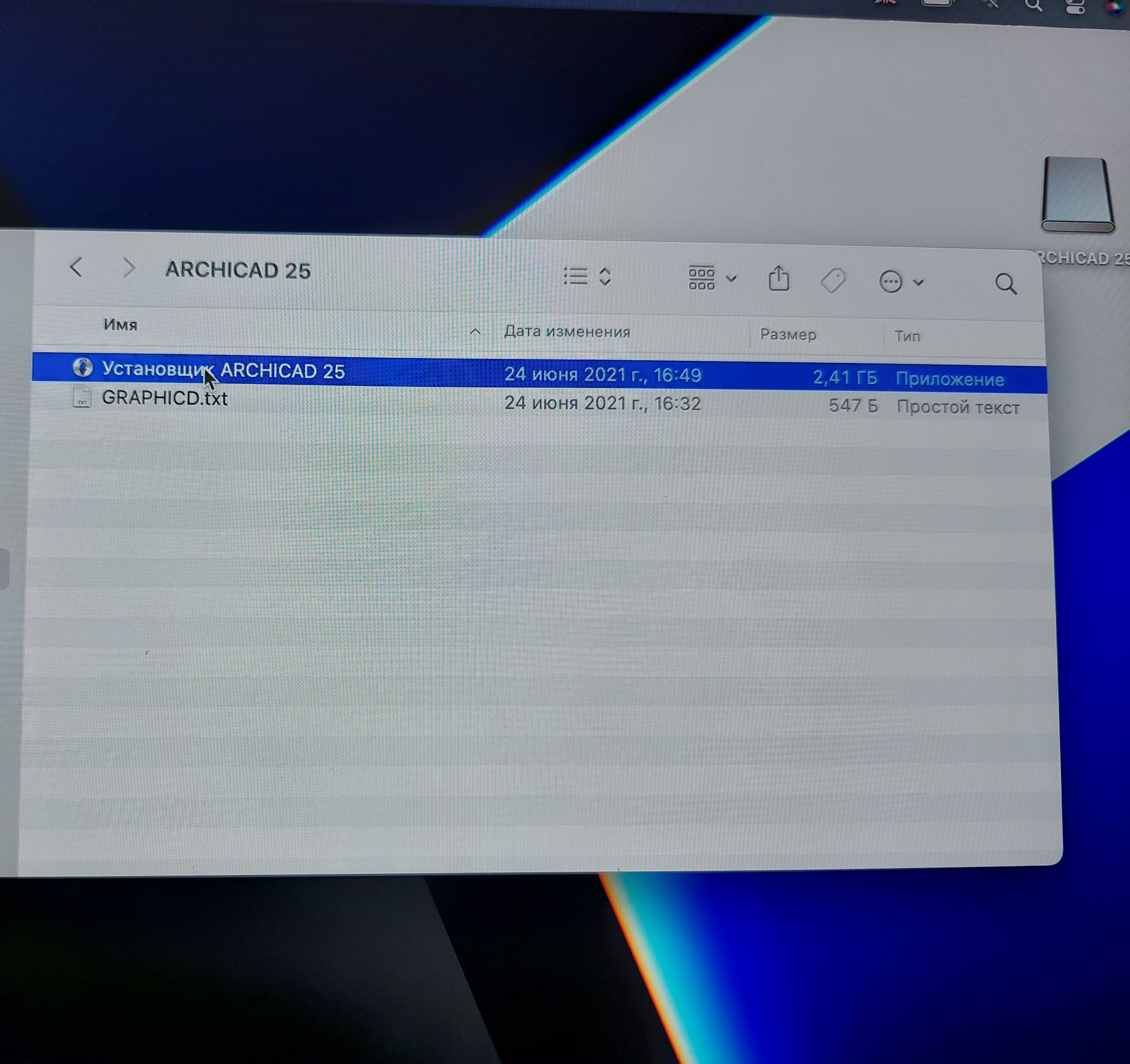
Task: Click the date 24 июня 2021 г., 16:49
Action: pyautogui.click(x=602, y=375)
